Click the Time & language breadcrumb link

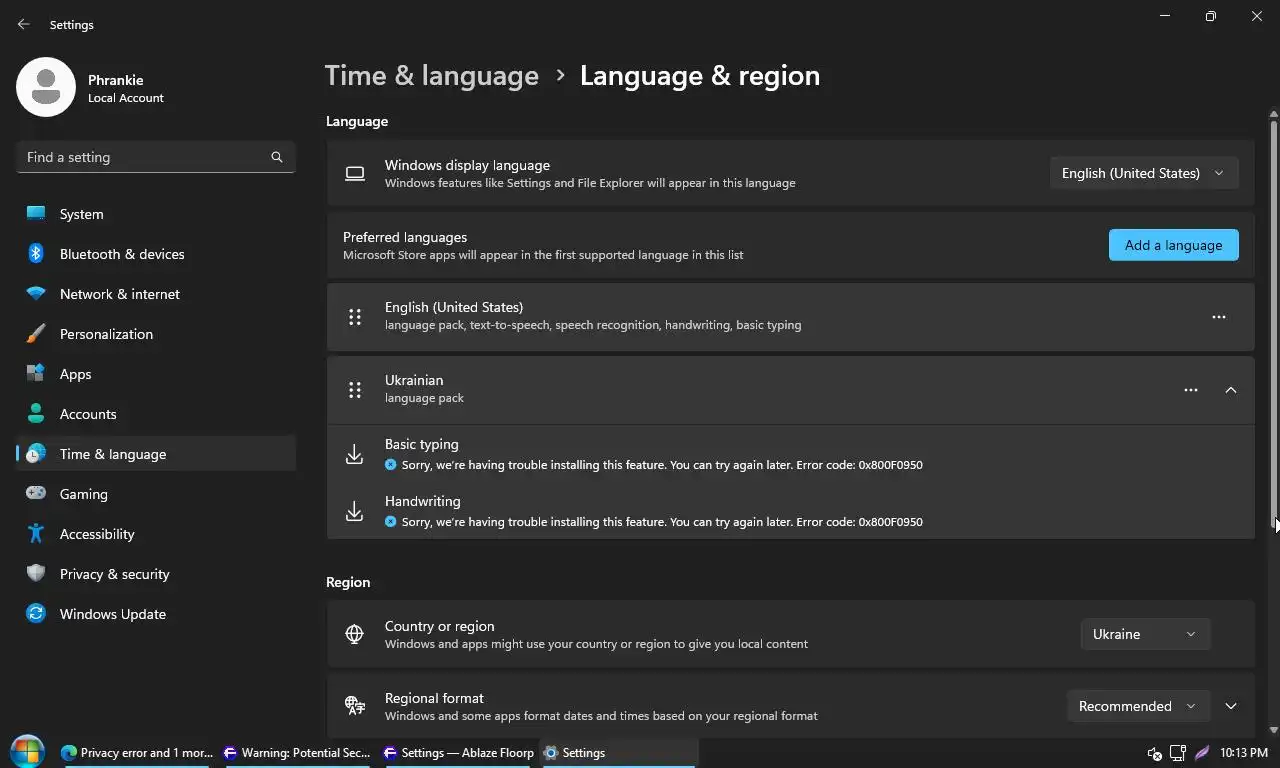coord(432,76)
